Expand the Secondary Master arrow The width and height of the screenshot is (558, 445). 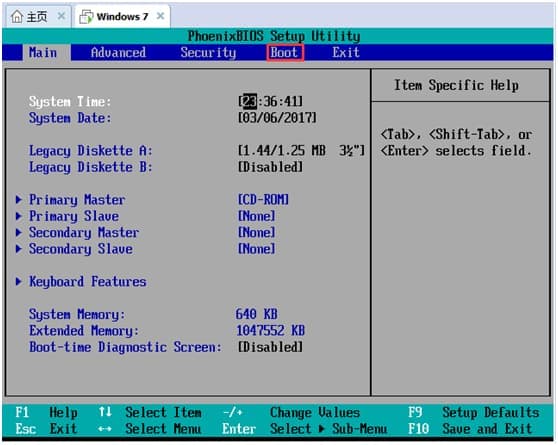pos(19,232)
